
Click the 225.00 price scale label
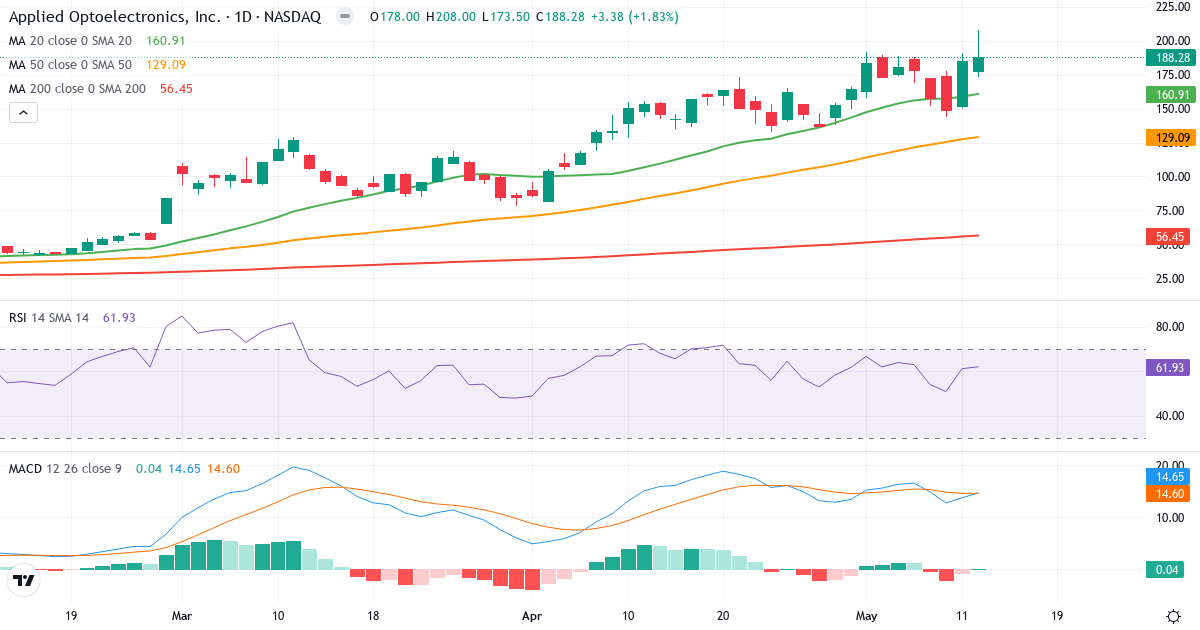click(1172, 7)
